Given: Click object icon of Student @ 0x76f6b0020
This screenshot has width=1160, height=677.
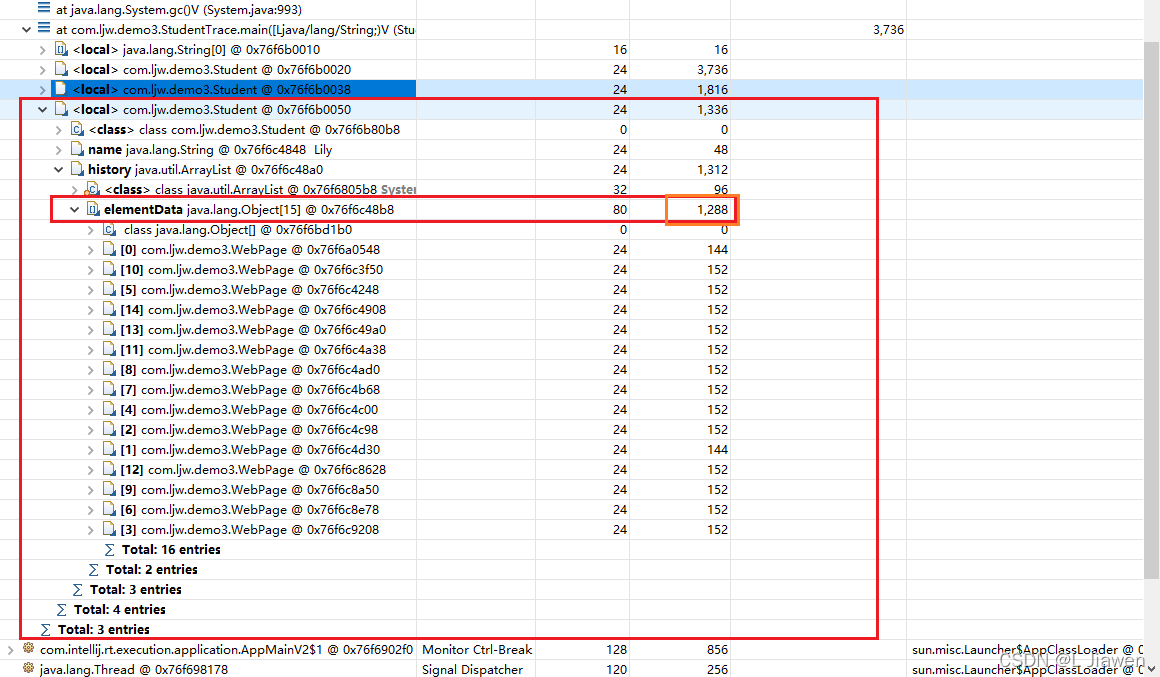Looking at the screenshot, I should click(61, 69).
